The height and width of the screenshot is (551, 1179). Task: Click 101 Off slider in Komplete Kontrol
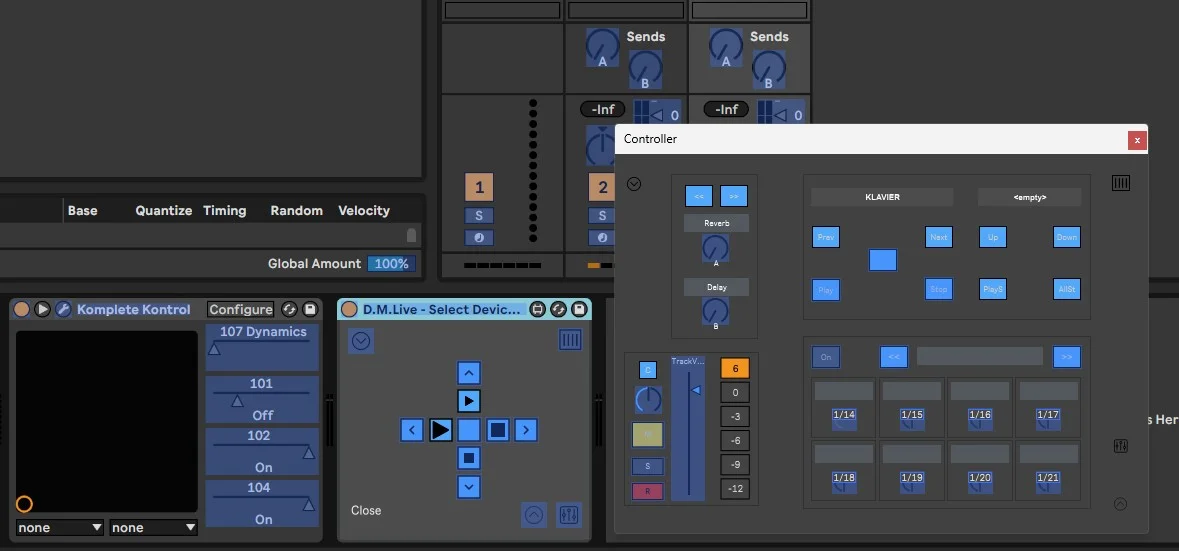click(x=262, y=399)
